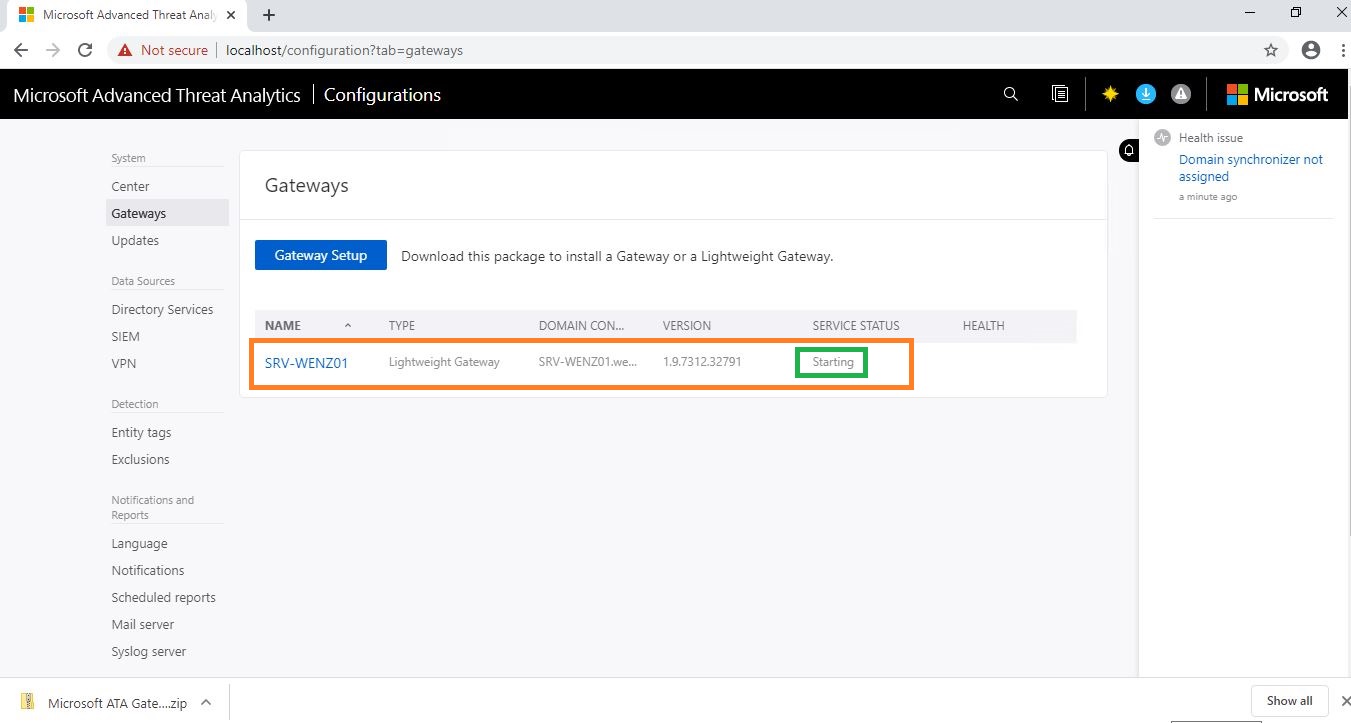Click the VERSION column header
Screen dimensions: 1351x723
coord(687,326)
